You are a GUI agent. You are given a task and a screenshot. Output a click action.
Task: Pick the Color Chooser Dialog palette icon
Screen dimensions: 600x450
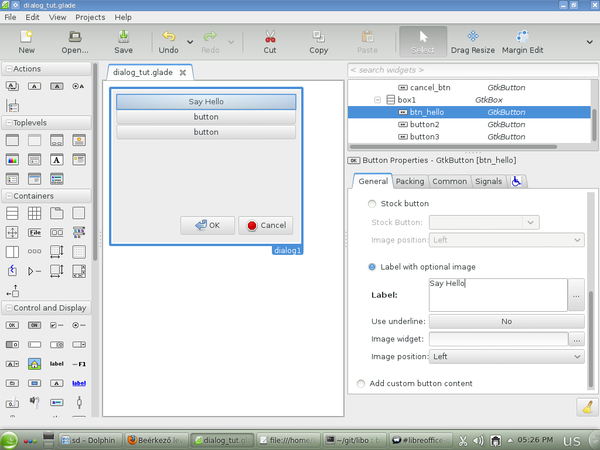coord(12,160)
